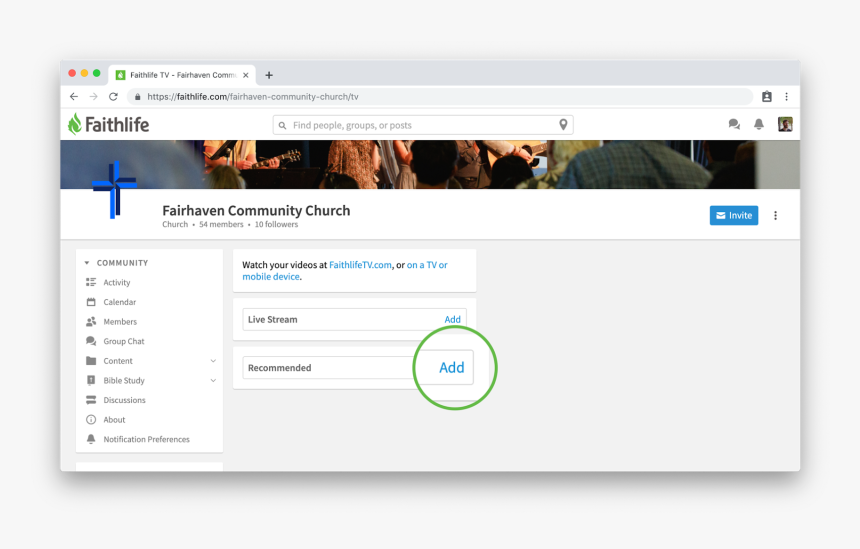The height and width of the screenshot is (549, 860).
Task: Click Fairhaven Community Church title
Action: [x=256, y=211]
